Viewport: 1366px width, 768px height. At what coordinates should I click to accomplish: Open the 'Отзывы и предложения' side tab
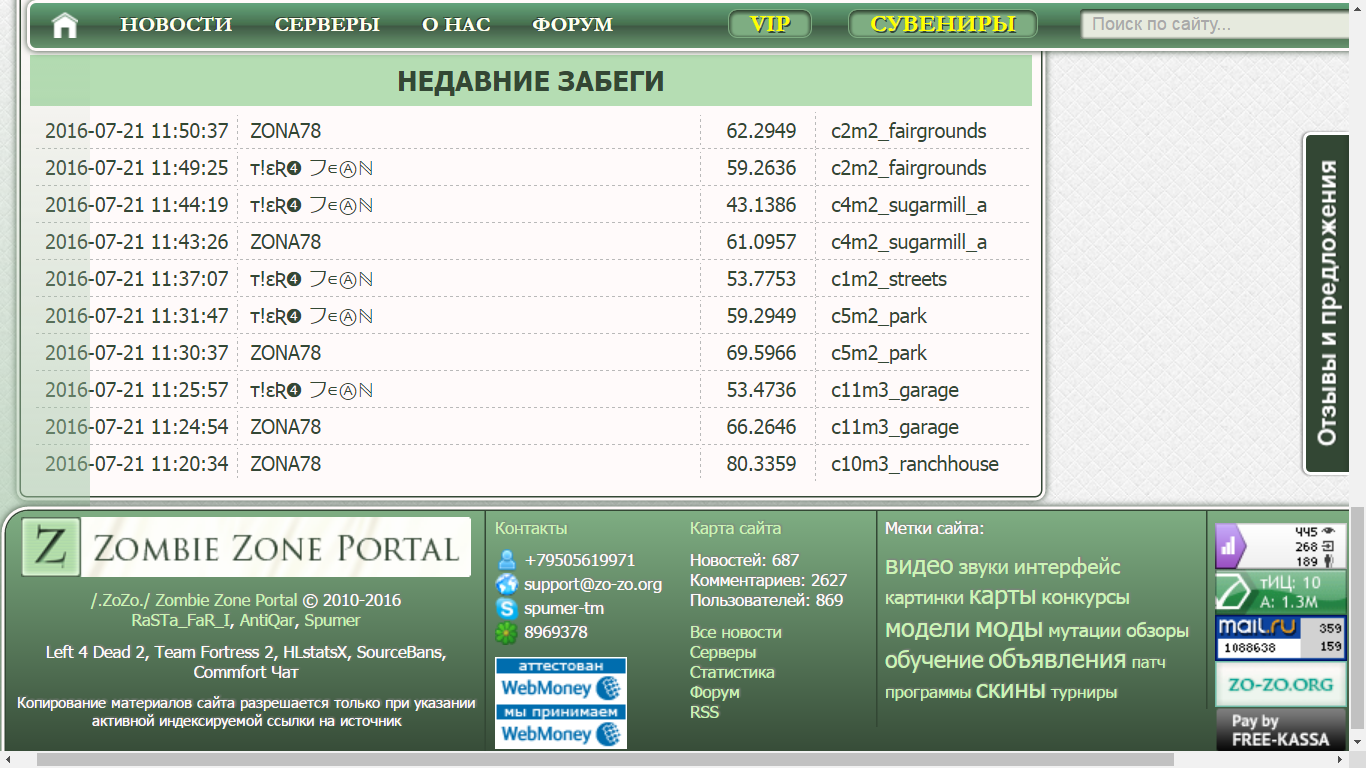(x=1326, y=303)
